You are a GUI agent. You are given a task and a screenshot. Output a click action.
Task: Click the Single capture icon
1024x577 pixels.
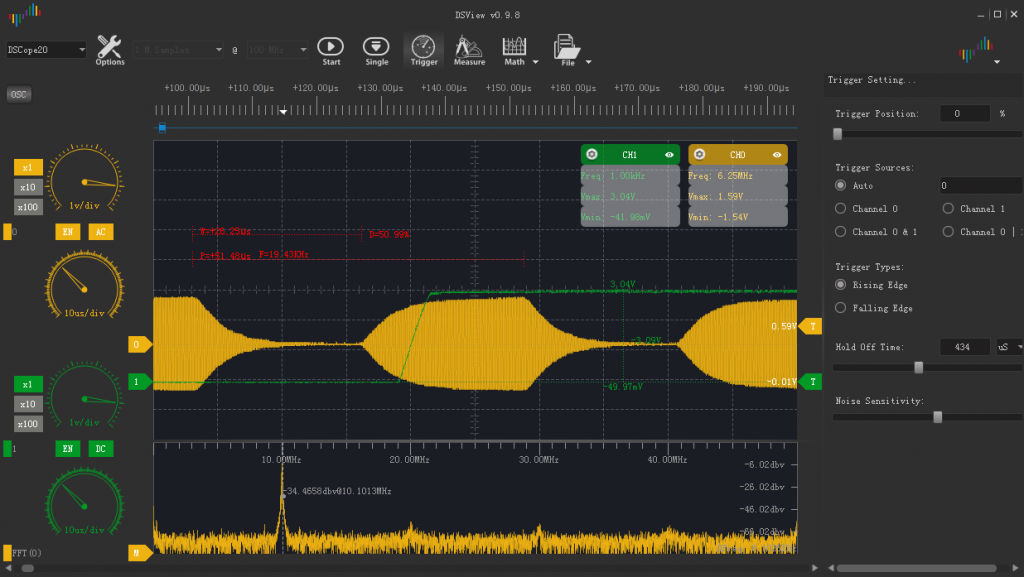[x=376, y=47]
